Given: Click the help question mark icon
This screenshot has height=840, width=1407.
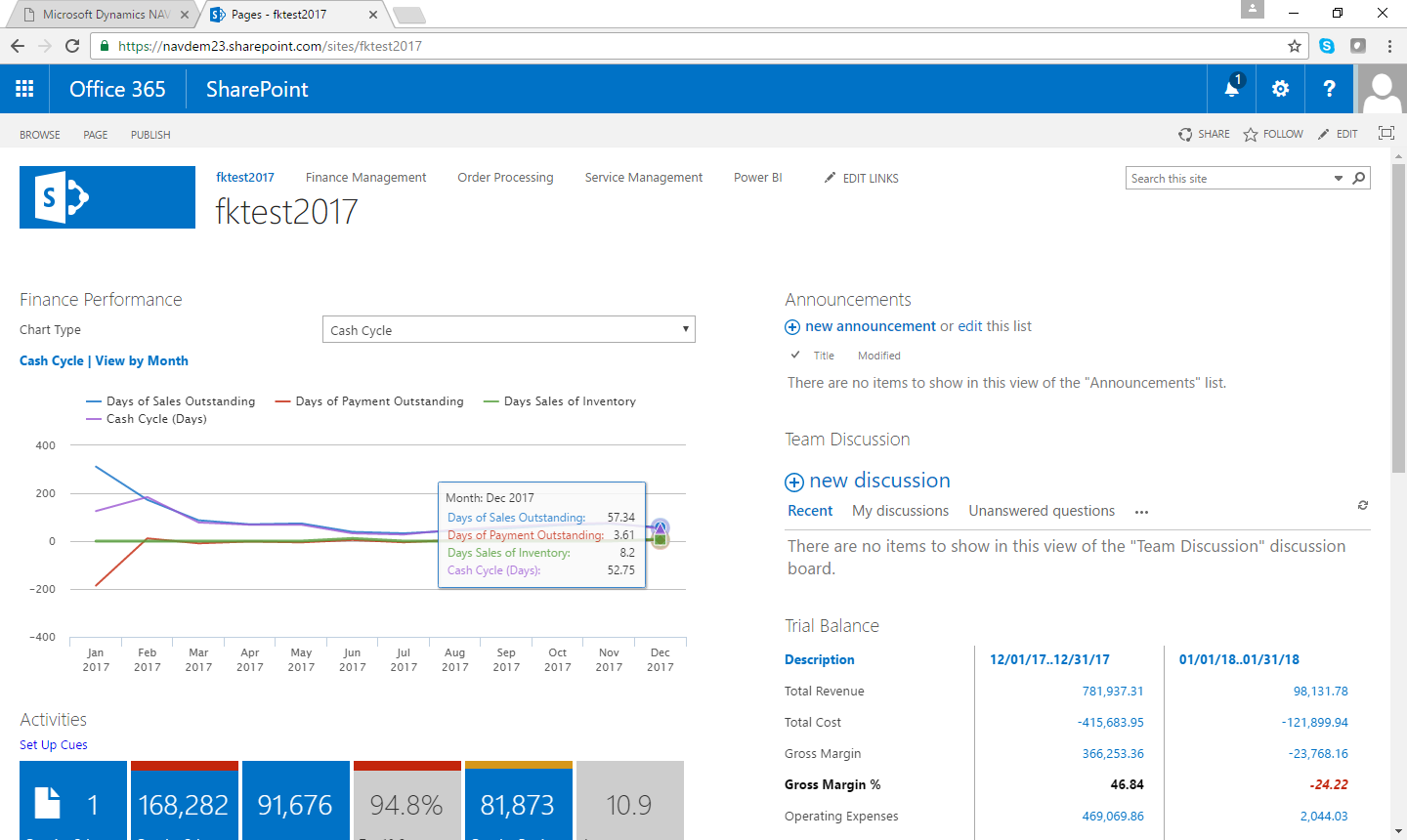Looking at the screenshot, I should [x=1329, y=89].
